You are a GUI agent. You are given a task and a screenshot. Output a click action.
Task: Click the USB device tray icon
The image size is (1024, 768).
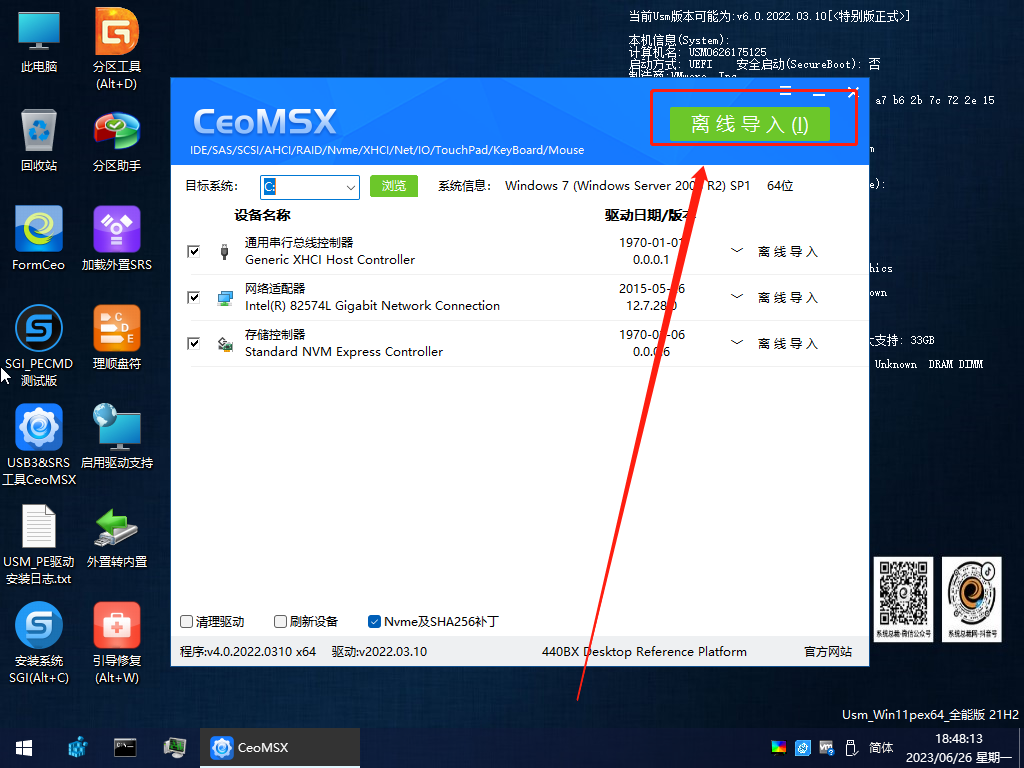click(x=850, y=748)
